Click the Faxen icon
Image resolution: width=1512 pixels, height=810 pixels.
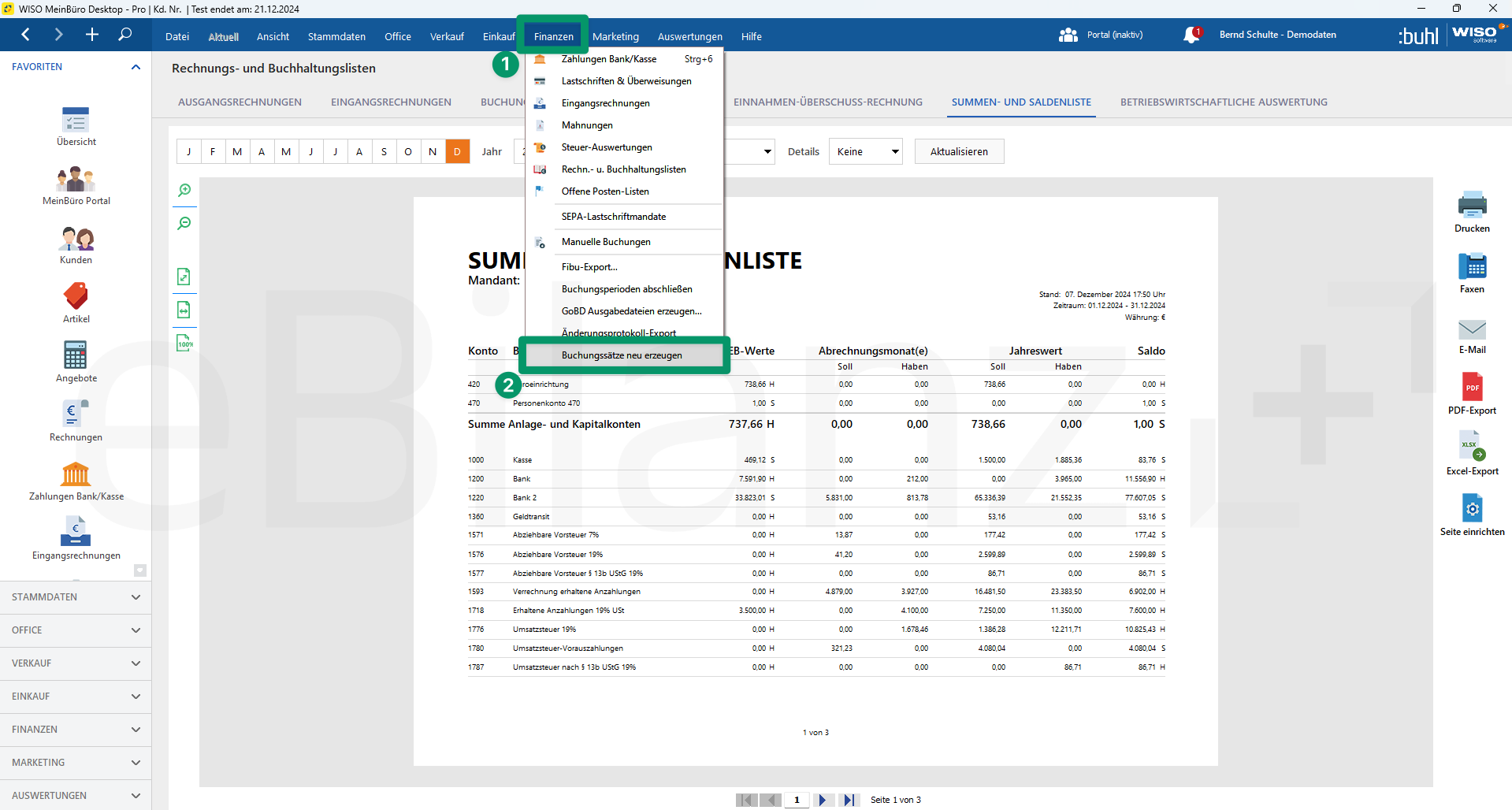pyautogui.click(x=1472, y=273)
